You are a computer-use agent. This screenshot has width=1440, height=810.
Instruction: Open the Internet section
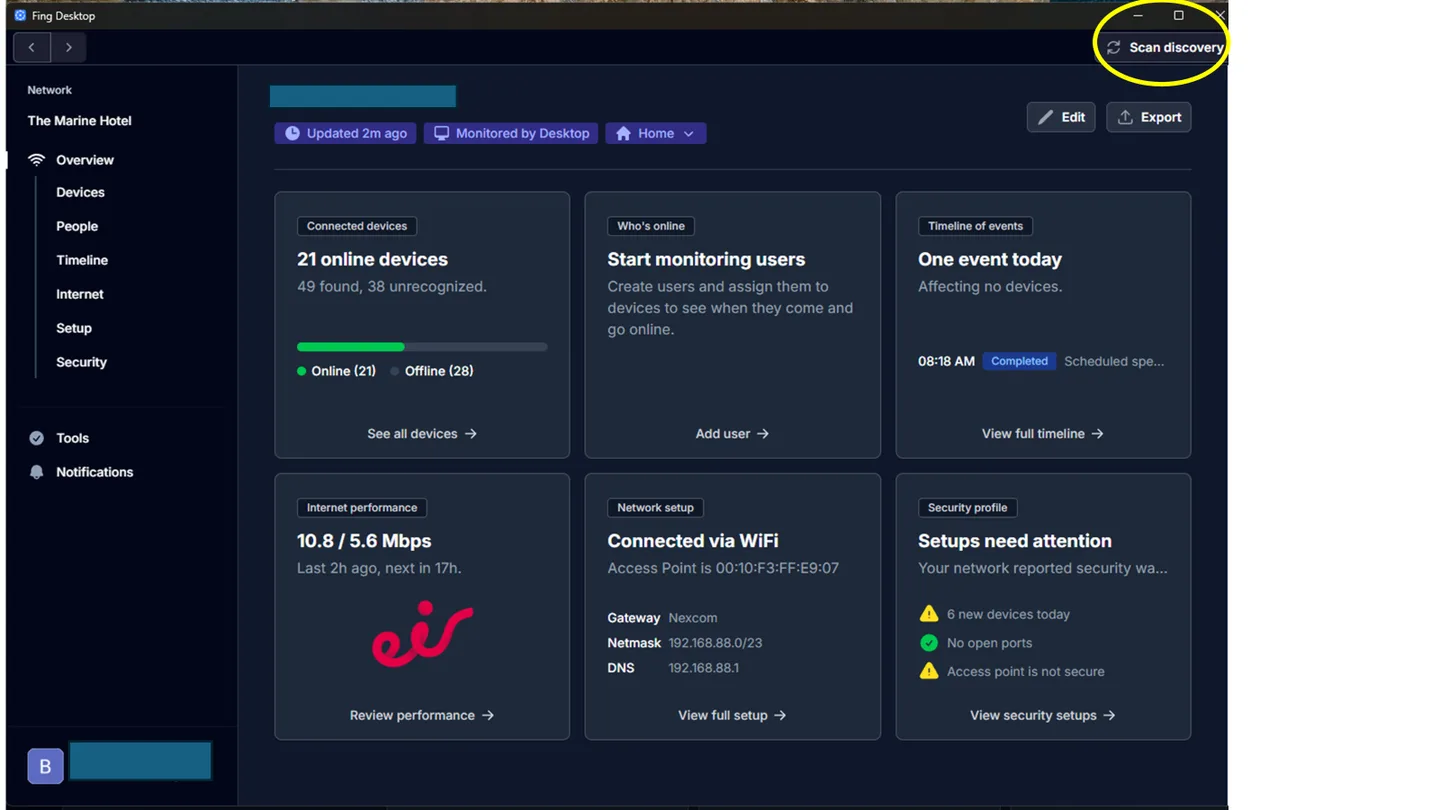click(x=80, y=294)
